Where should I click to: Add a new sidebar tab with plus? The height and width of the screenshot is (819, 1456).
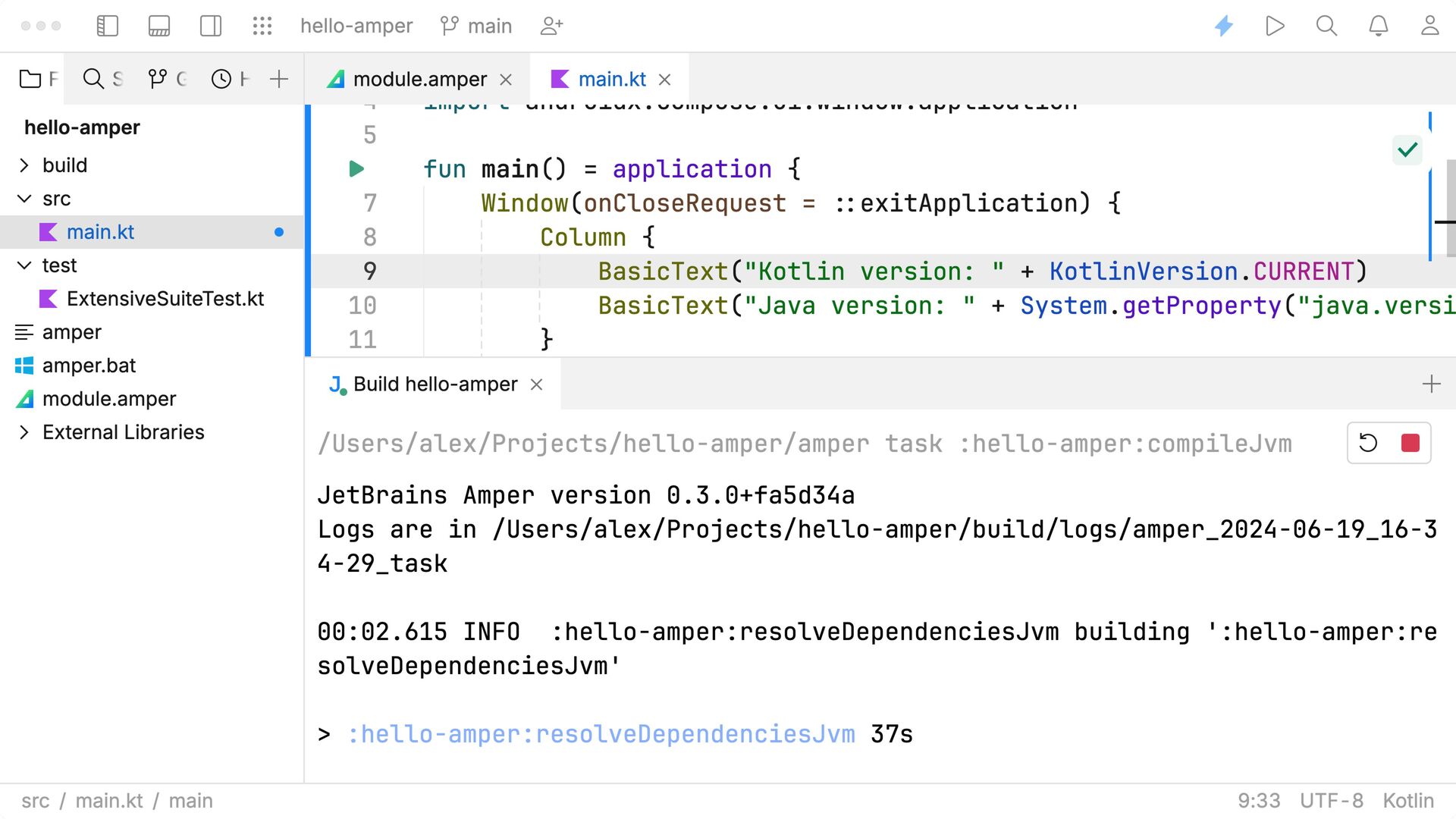[279, 79]
